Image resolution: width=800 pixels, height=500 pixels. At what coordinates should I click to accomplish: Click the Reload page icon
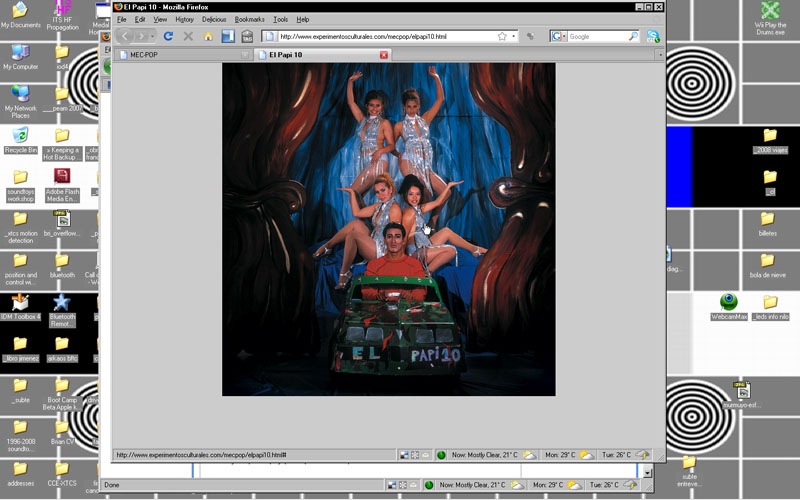[x=168, y=36]
